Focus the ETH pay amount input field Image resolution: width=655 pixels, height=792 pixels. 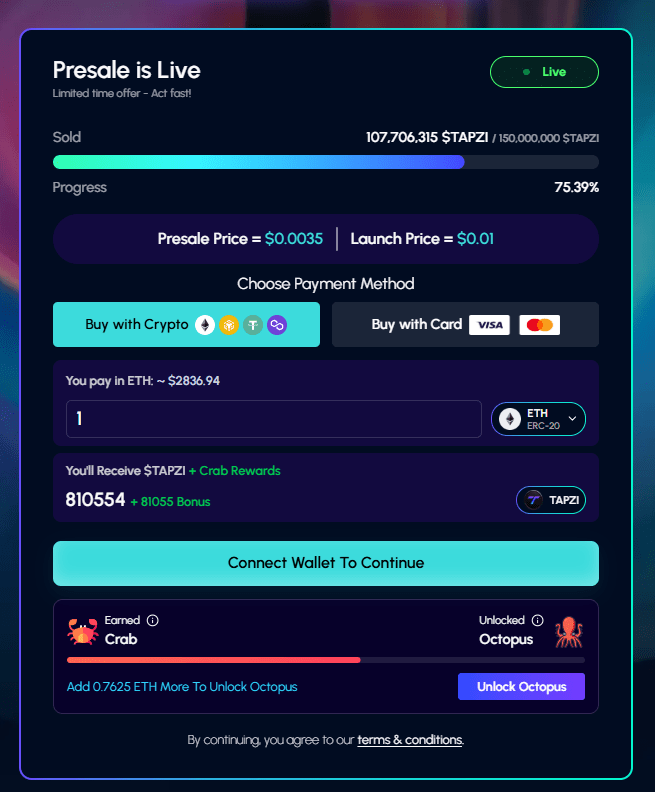point(260,419)
